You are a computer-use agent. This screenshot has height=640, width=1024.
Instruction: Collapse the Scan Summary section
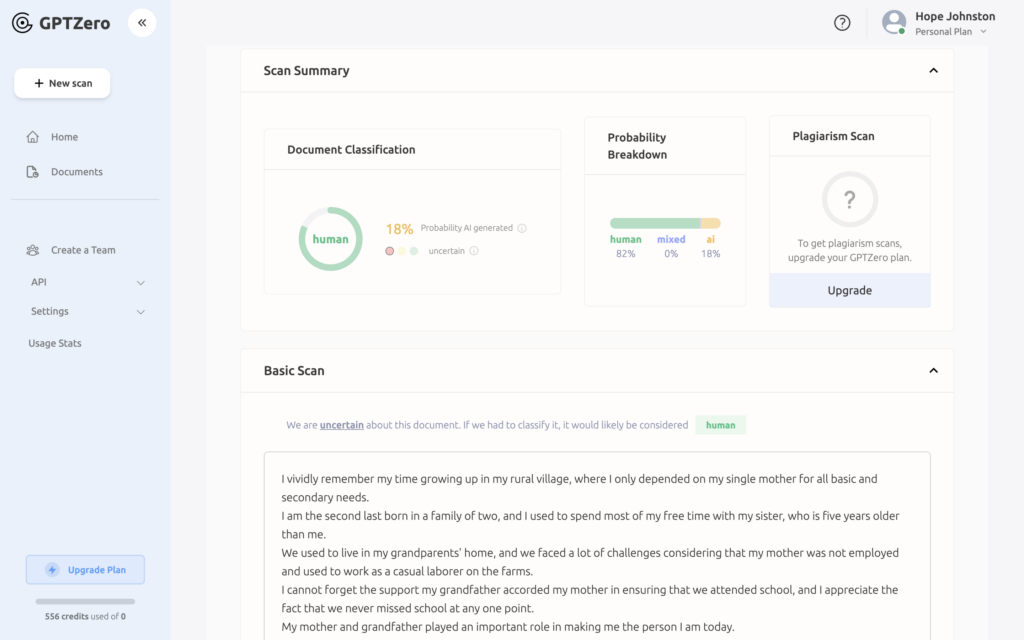pos(933,70)
